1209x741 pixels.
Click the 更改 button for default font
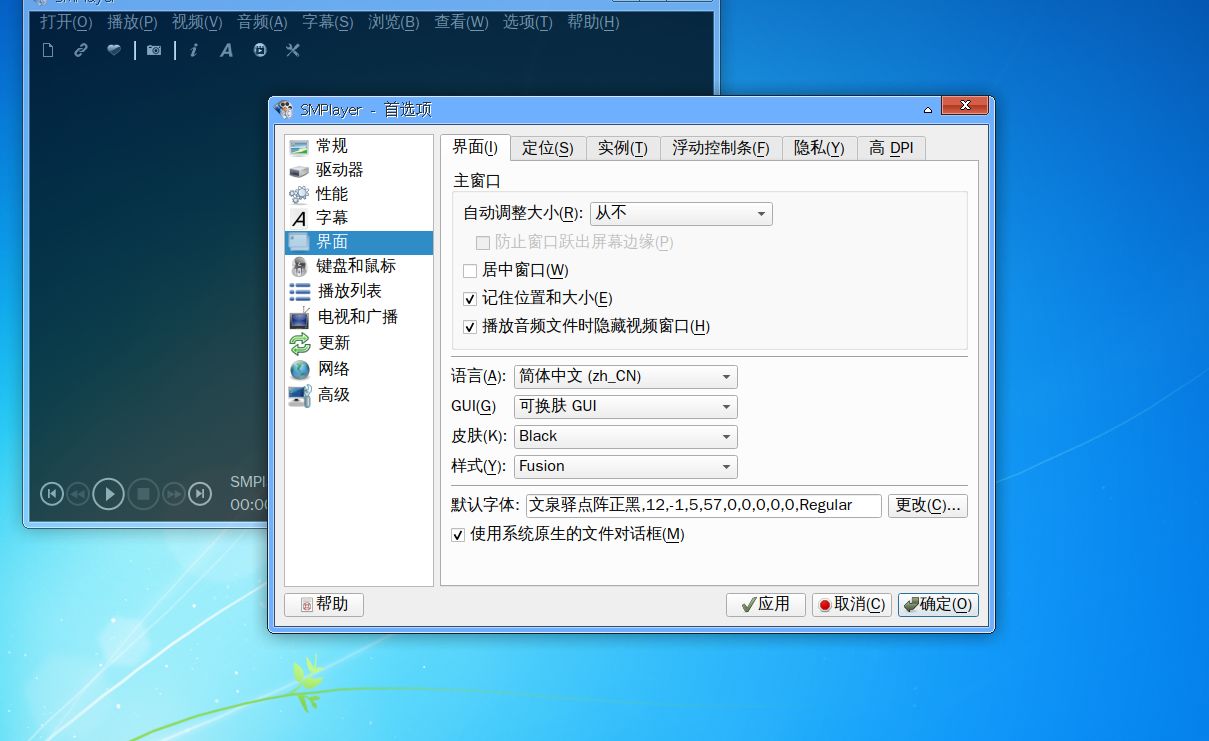click(928, 506)
